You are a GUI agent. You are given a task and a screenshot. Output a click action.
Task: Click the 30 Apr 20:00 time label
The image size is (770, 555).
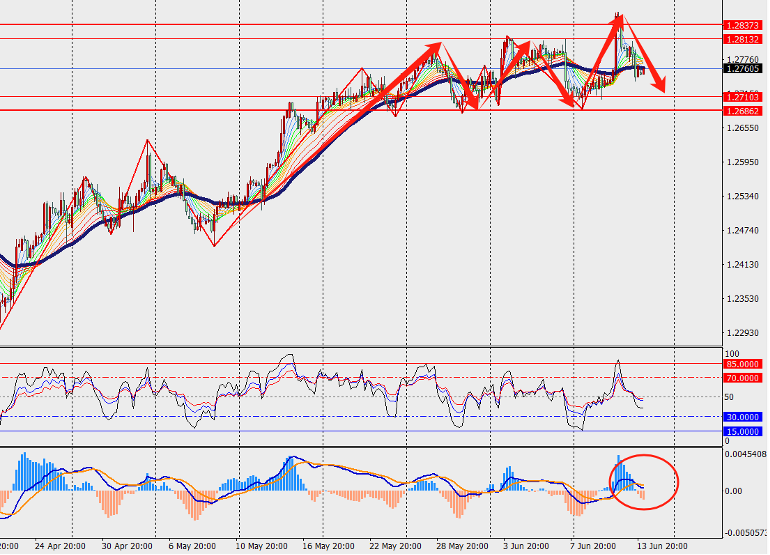click(127, 546)
